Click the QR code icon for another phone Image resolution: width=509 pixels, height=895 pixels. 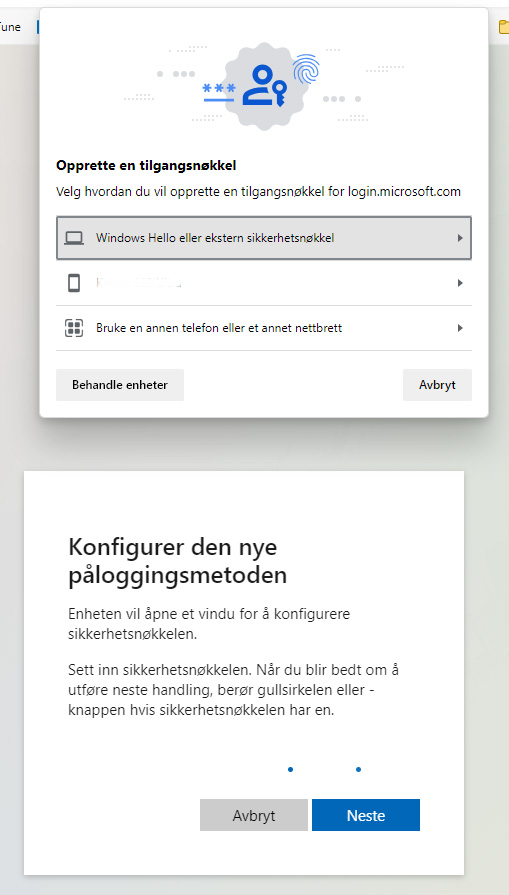pyautogui.click(x=74, y=328)
